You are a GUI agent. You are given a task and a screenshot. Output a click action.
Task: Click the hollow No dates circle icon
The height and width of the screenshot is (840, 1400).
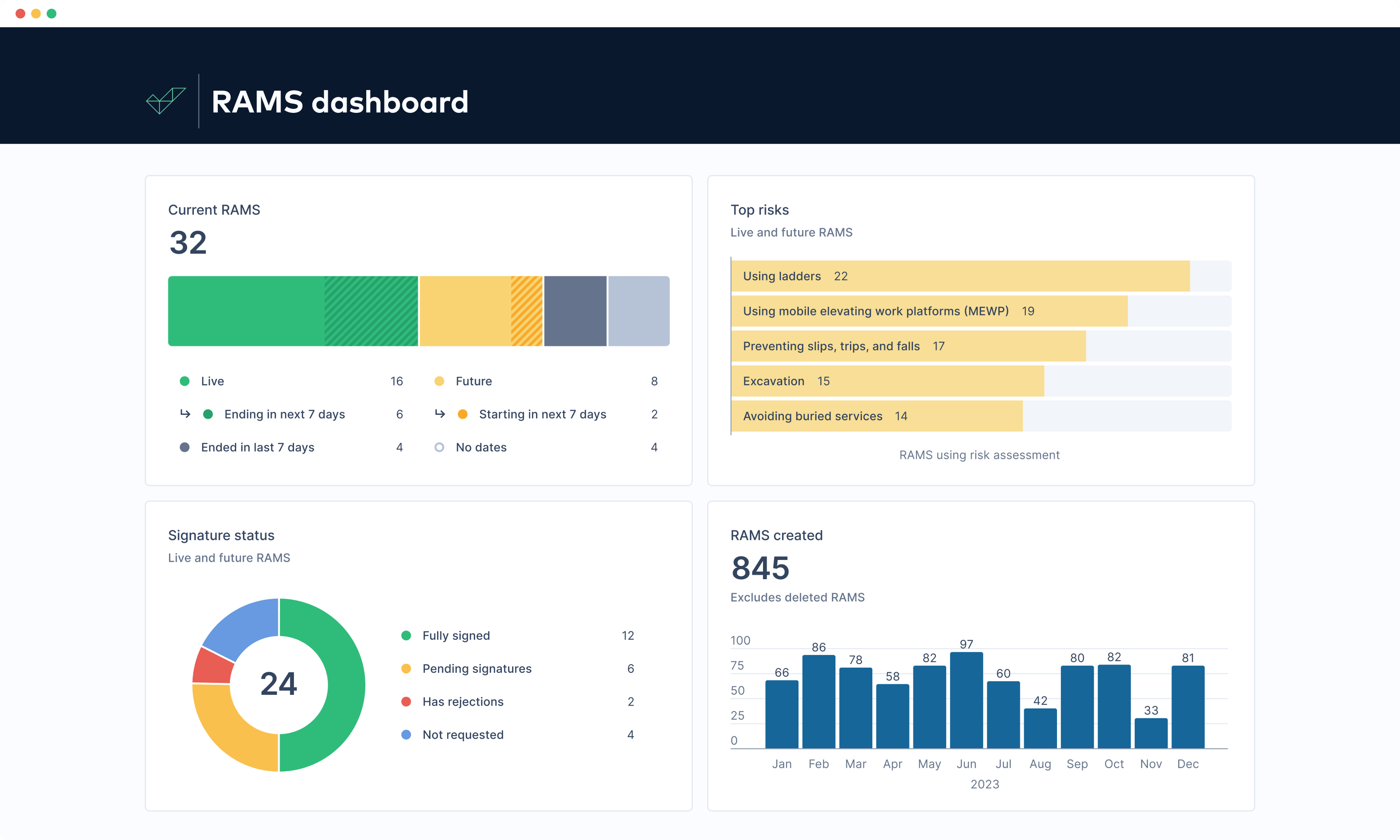(x=440, y=447)
